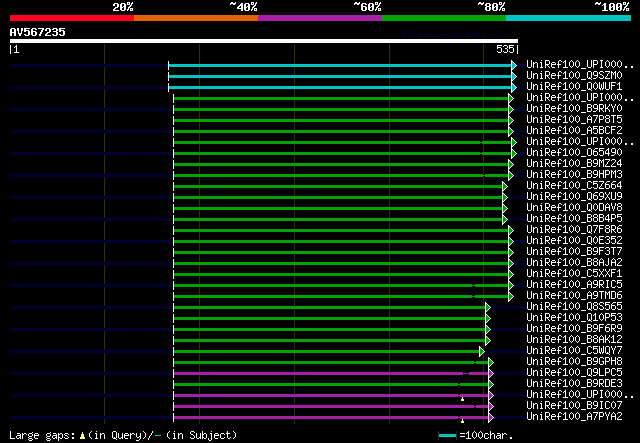
Task: Select the UniRef100_A9RIC5 label
Action: [574, 285]
